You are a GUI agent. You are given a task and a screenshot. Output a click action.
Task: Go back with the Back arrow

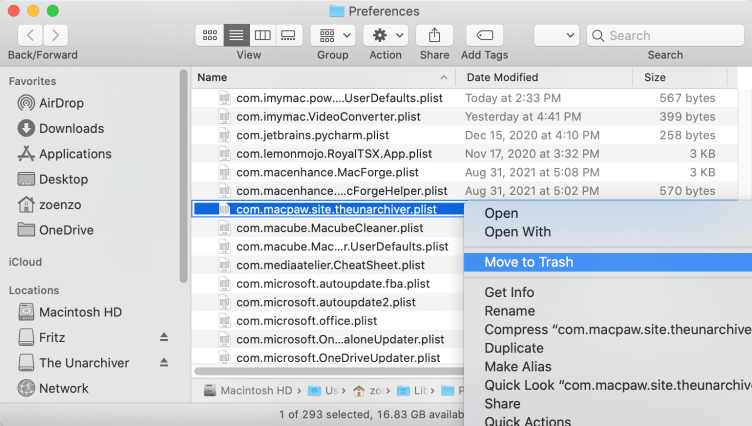tap(30, 35)
